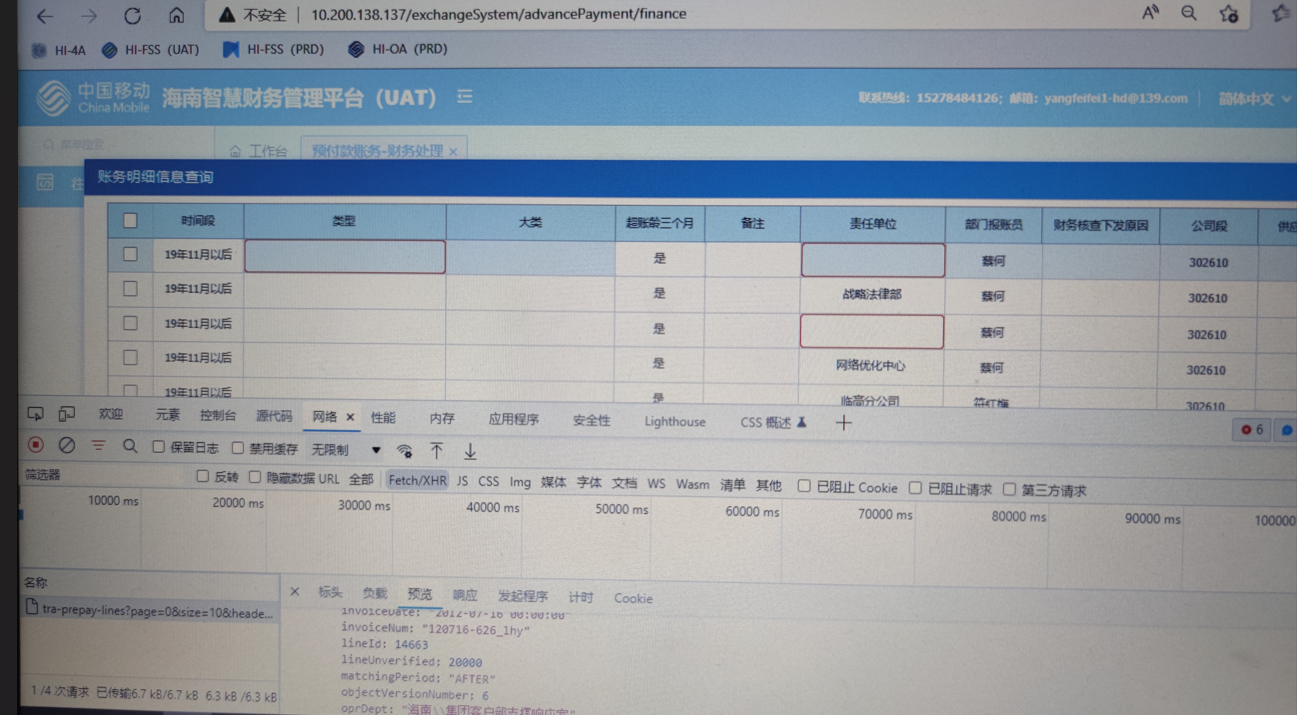1297x715 pixels.
Task: Click the red error count badge
Action: 1252,430
